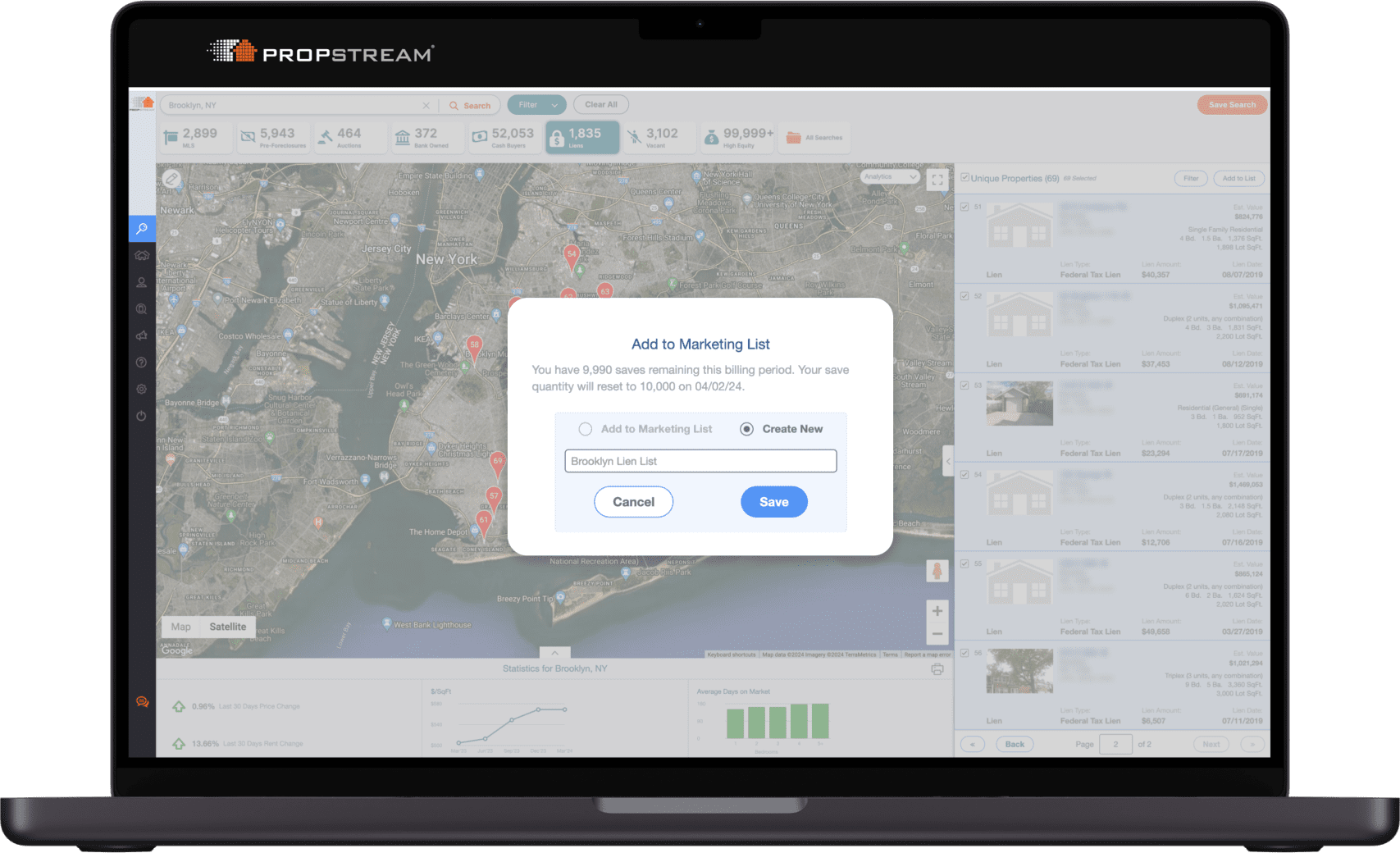Open the Settings gear in the left sidebar

pyautogui.click(x=141, y=389)
